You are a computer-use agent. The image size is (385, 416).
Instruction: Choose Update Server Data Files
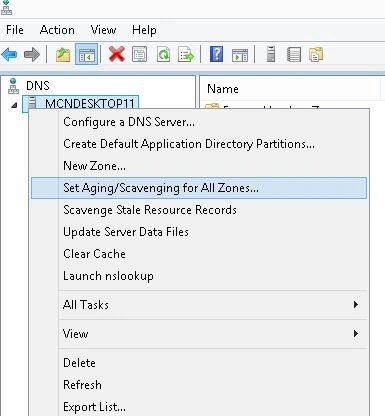coord(199,232)
